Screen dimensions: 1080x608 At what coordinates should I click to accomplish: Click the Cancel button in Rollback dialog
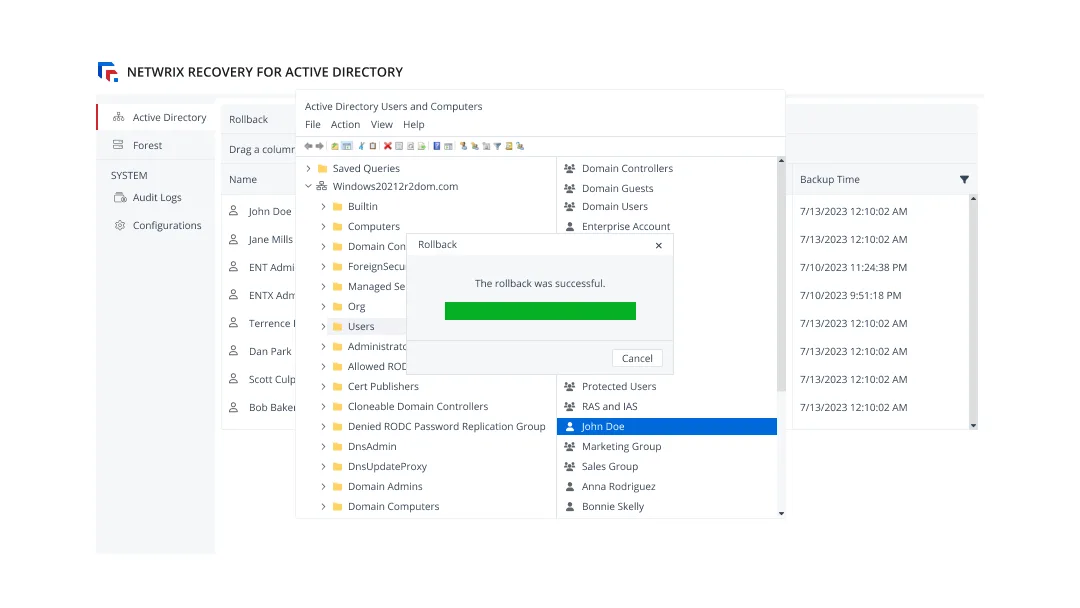(x=637, y=358)
